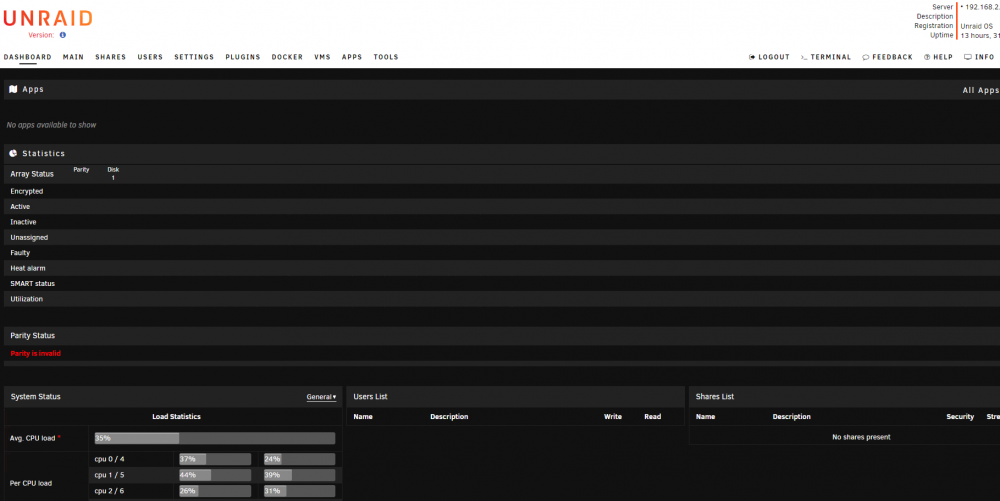This screenshot has width=1000, height=501.
Task: Open the Docker tab
Action: 287,57
